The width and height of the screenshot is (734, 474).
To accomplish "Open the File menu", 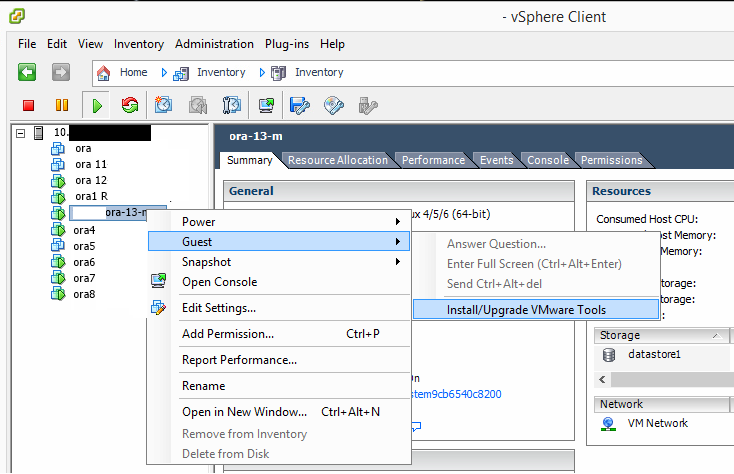I will pos(27,44).
